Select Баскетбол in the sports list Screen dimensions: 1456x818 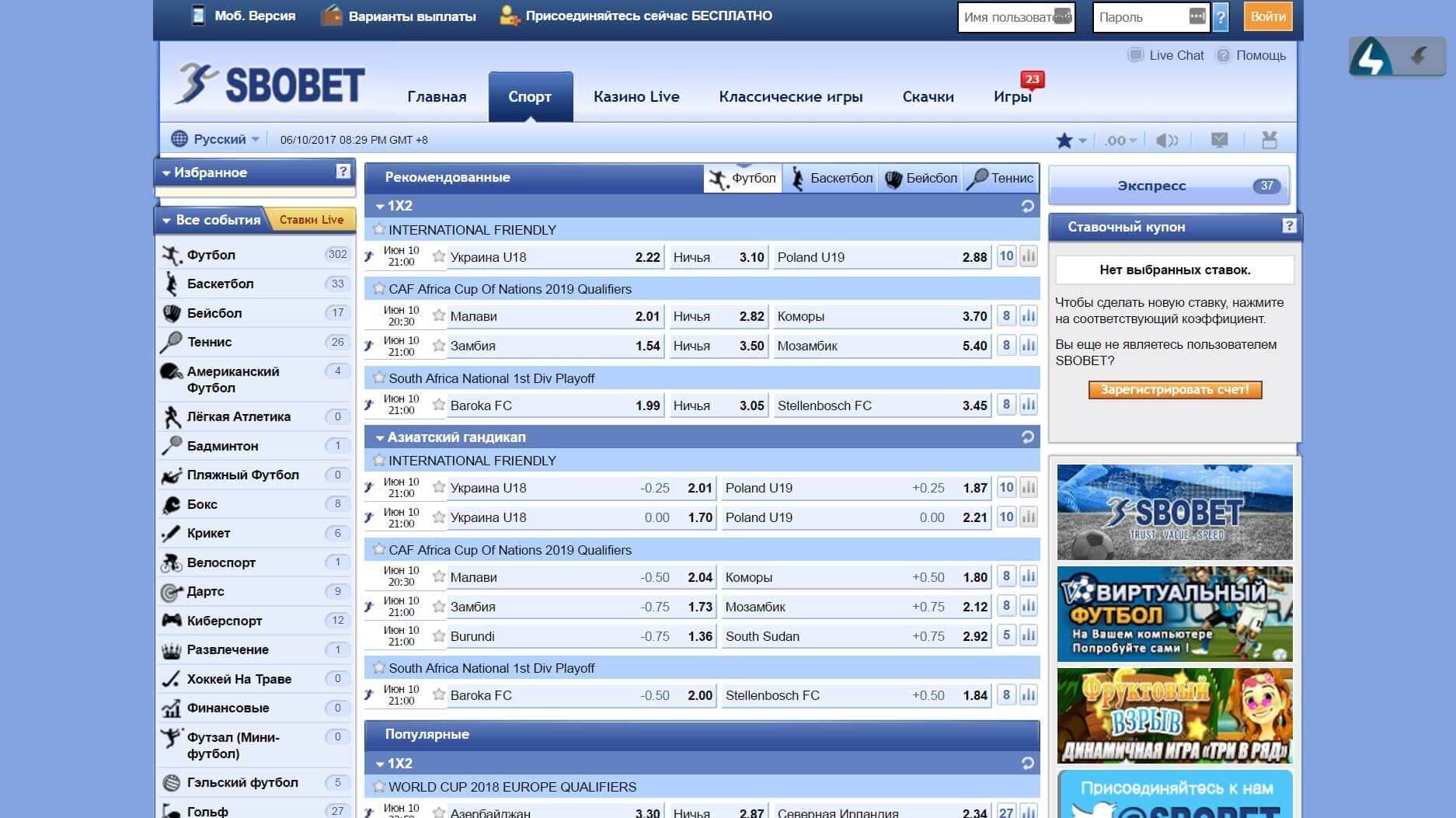pos(255,284)
